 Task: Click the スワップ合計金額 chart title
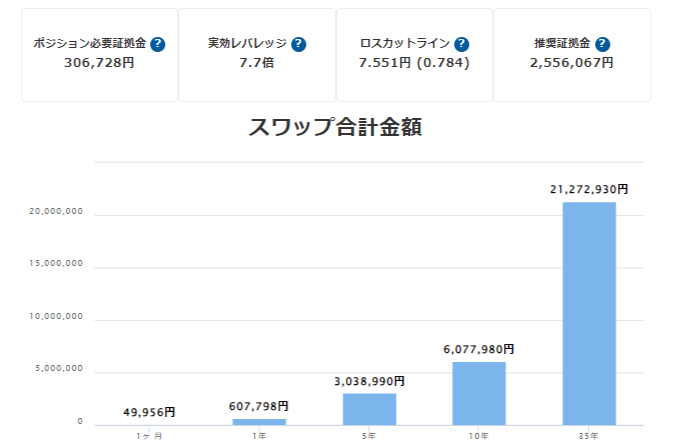339,127
